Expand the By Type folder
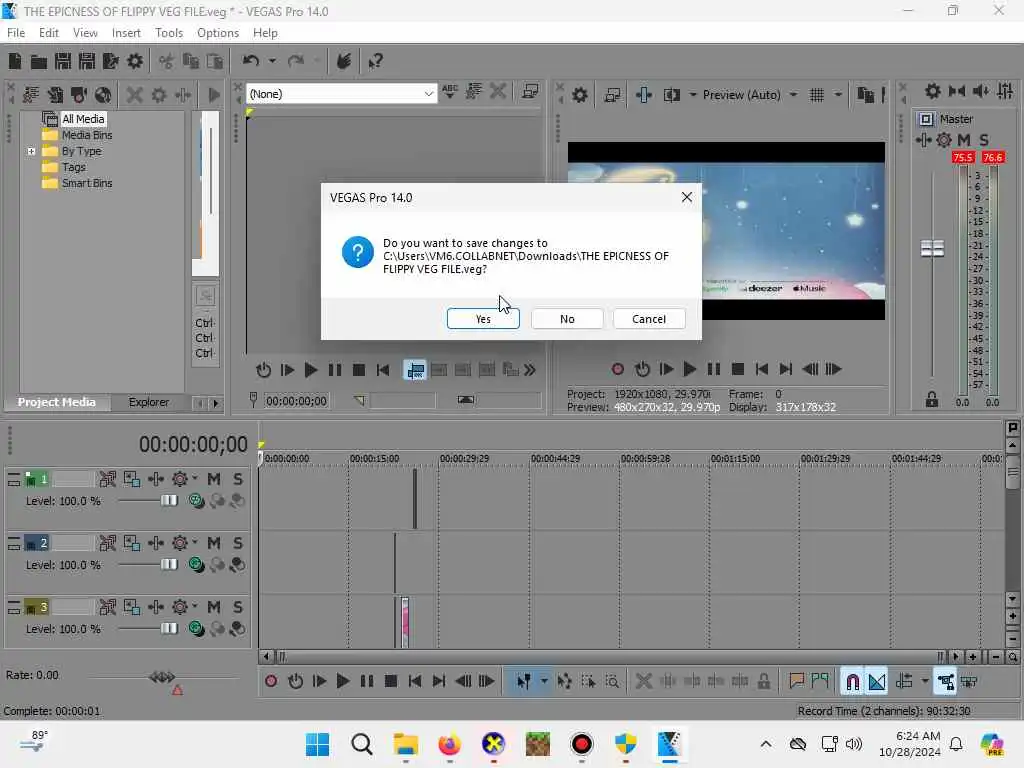The width and height of the screenshot is (1024, 768). click(x=31, y=152)
